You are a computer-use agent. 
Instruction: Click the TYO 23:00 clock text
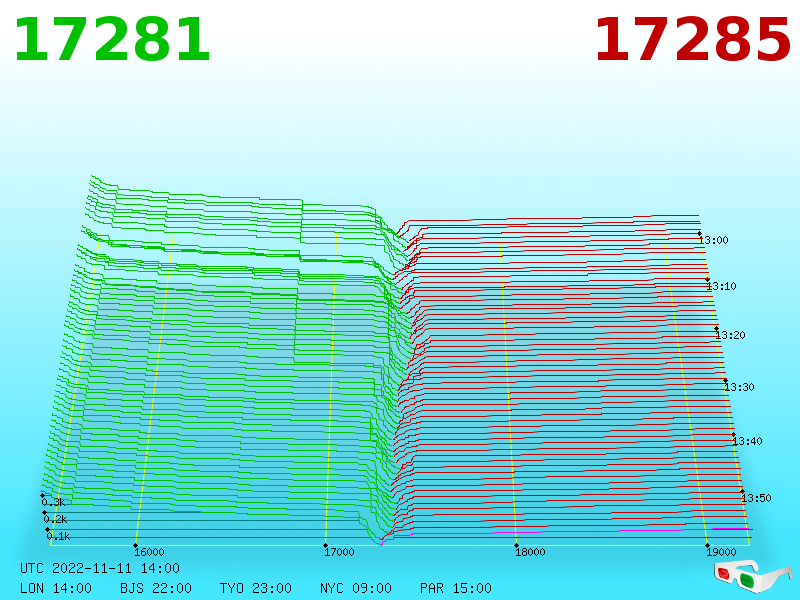pos(256,588)
